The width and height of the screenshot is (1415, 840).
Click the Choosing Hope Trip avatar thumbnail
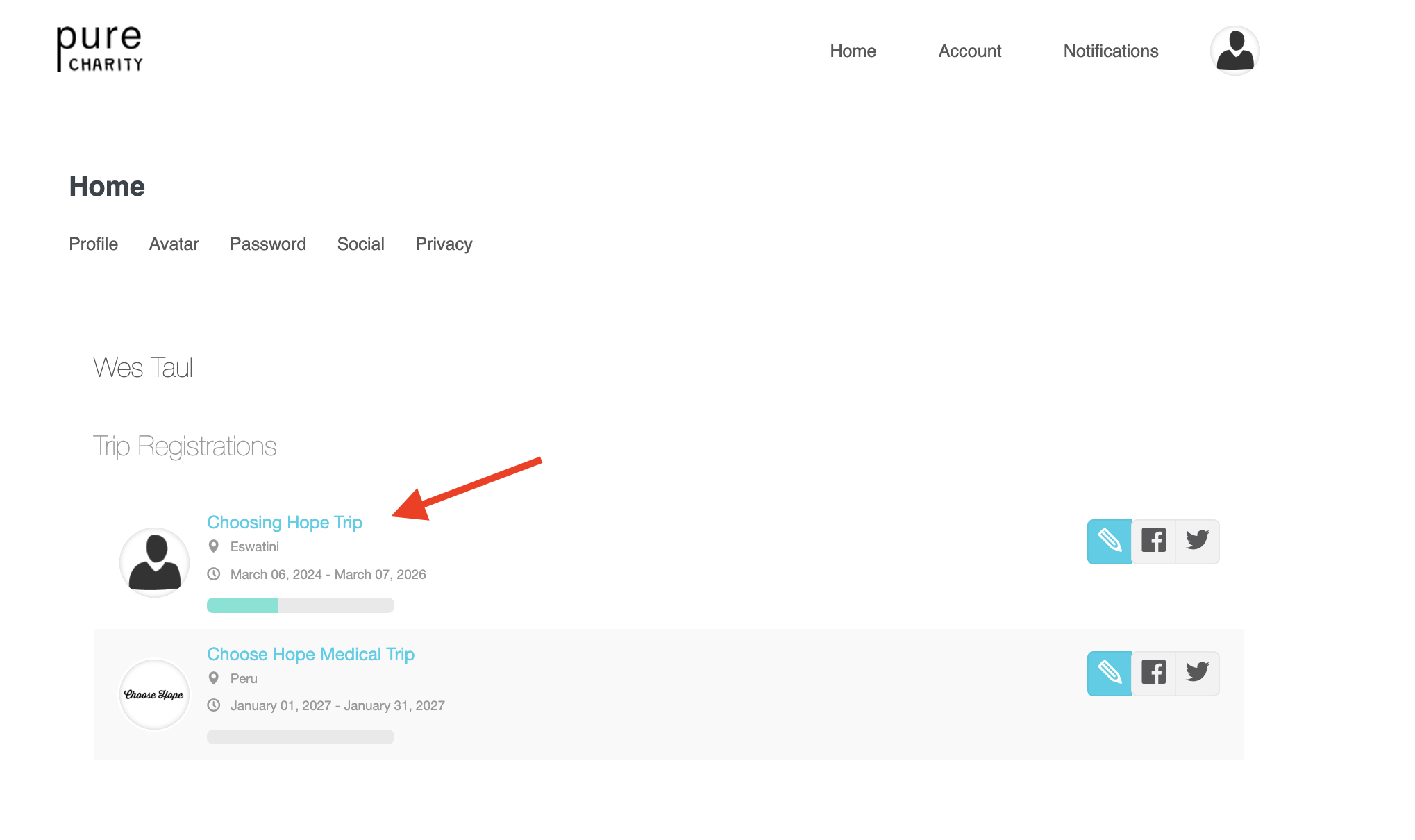pos(154,562)
